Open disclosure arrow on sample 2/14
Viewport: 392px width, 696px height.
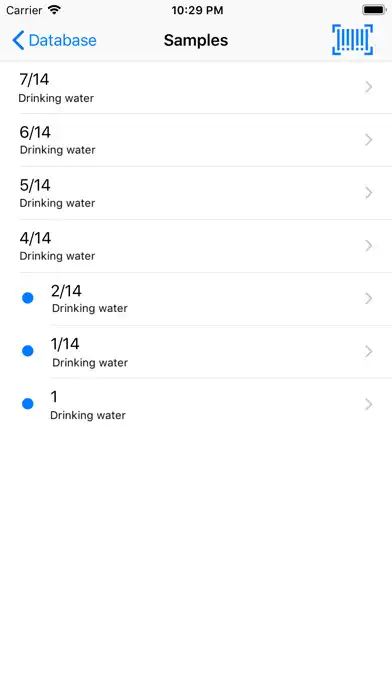[368, 298]
